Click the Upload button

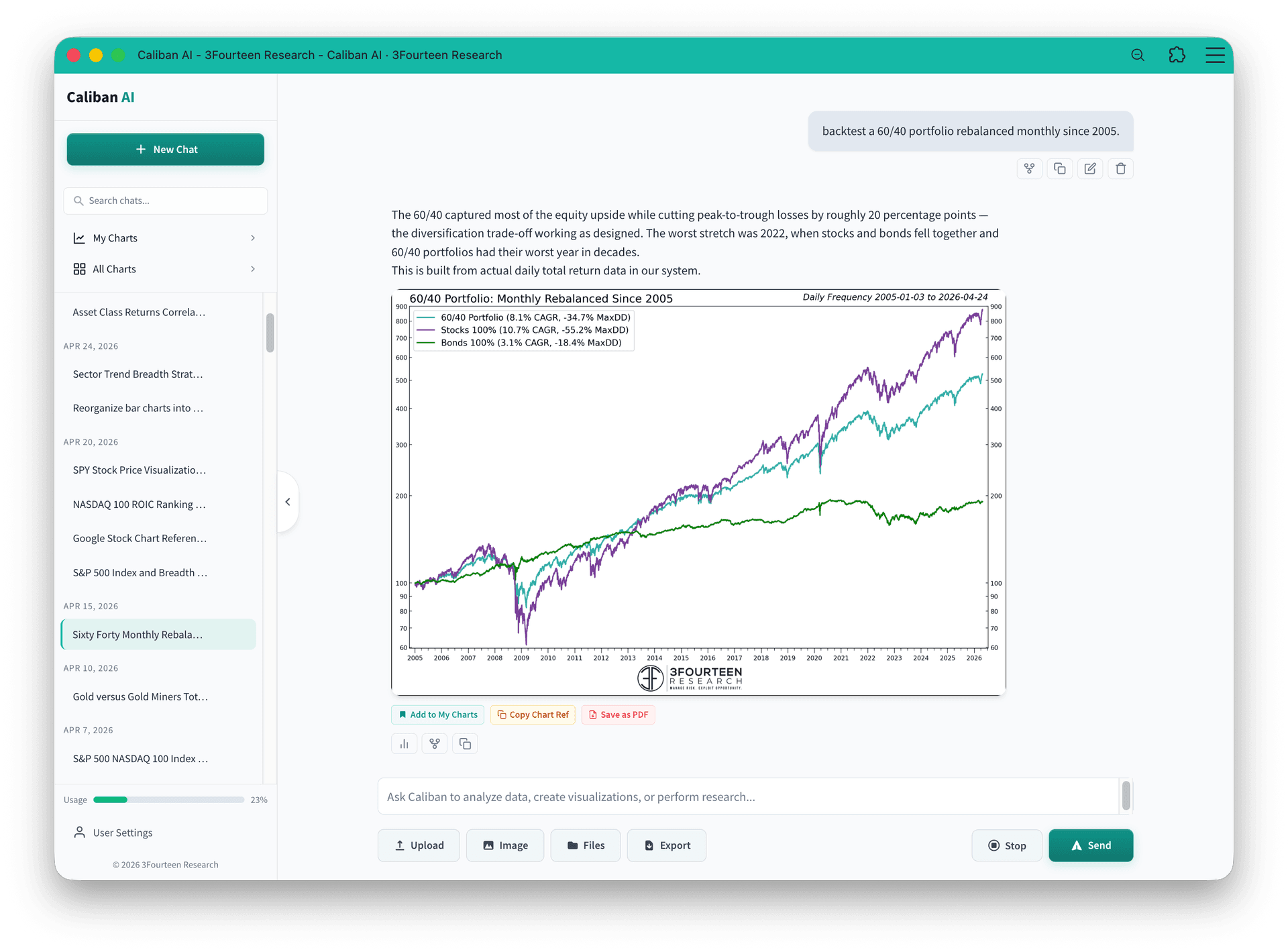[x=419, y=845]
